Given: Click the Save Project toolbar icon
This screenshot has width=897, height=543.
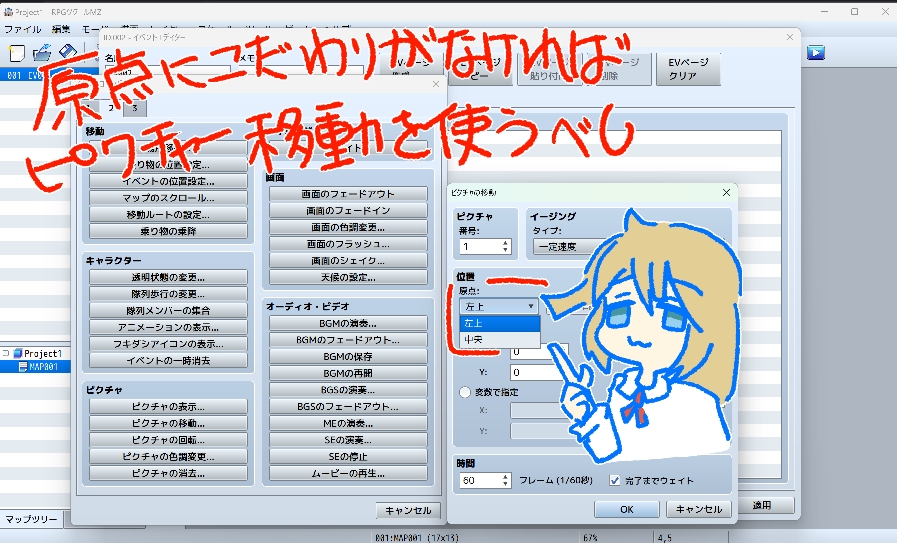Looking at the screenshot, I should [x=68, y=52].
